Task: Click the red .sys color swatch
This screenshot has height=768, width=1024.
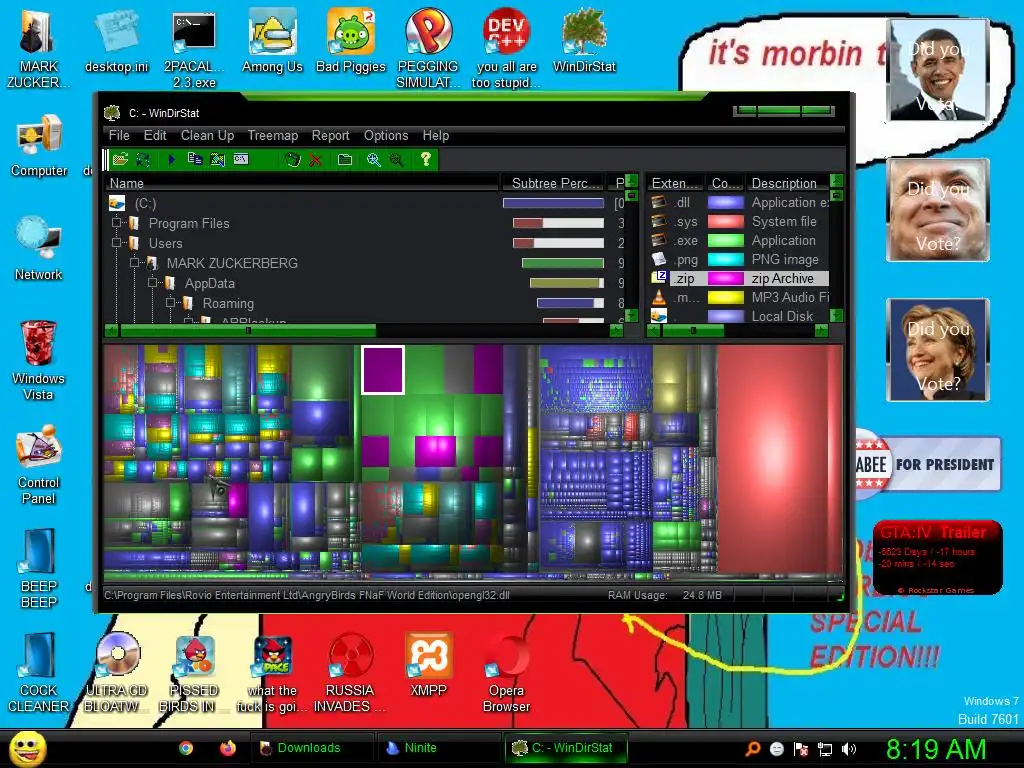Action: [726, 221]
